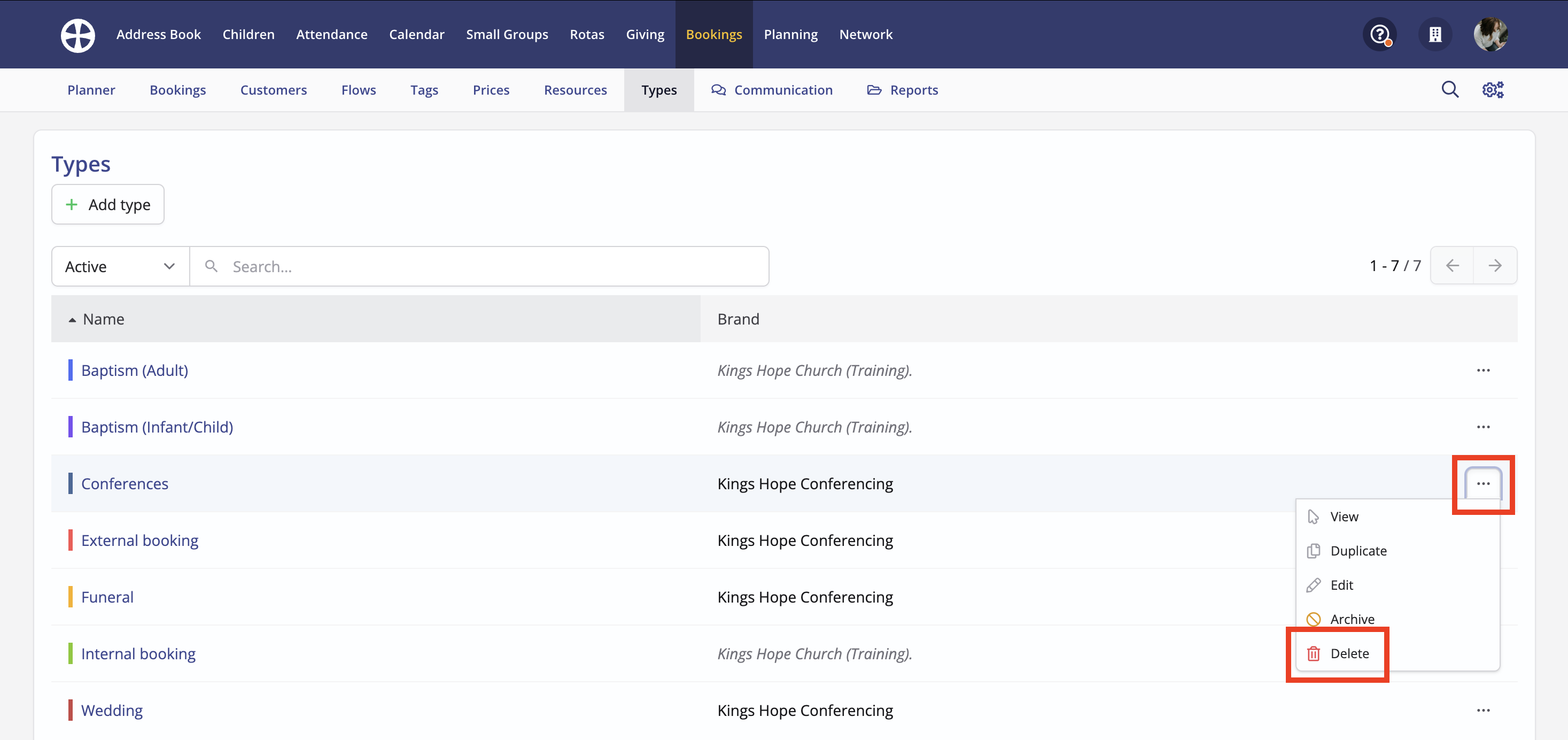The width and height of the screenshot is (1568, 740).
Task: Open the ellipsis menu for Baptism (Infant/Child)
Action: 1484,427
